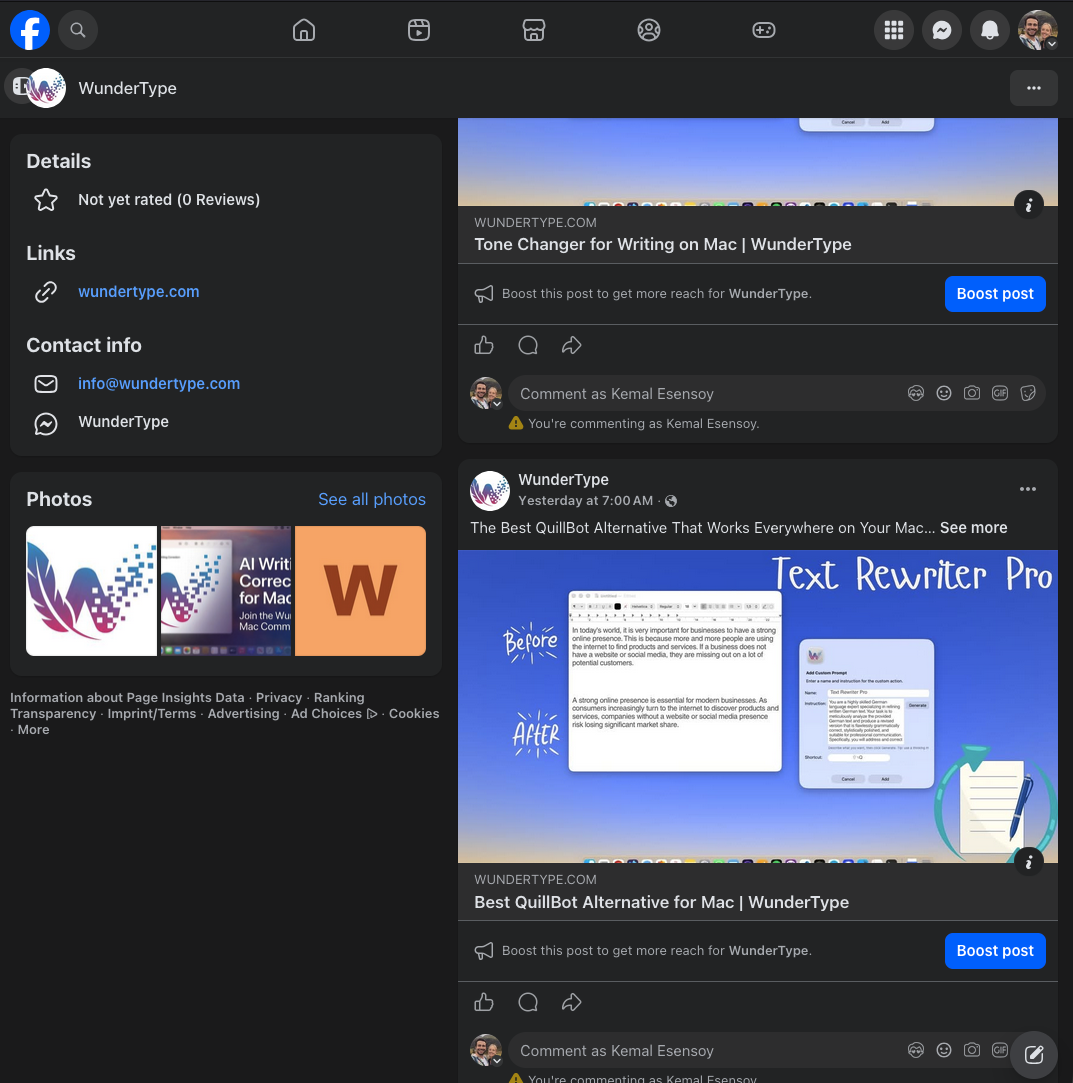
Task: Insert avatar sticker in Tone Changer comment
Action: point(916,393)
